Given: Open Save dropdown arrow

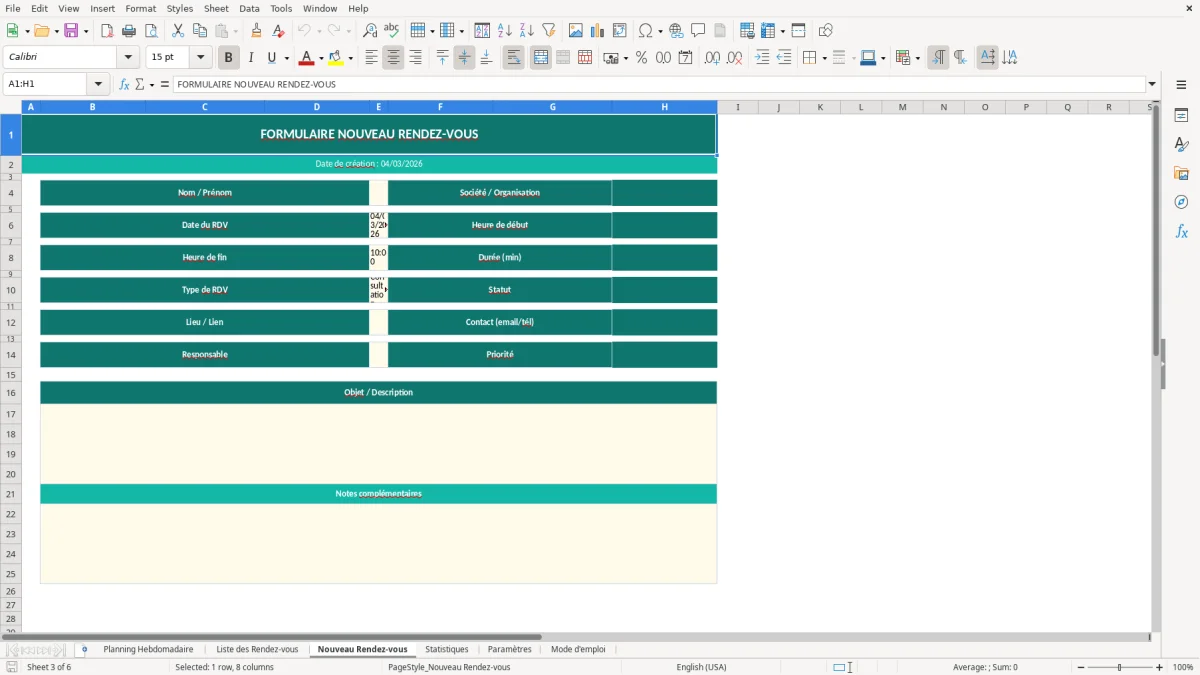Looking at the screenshot, I should pyautogui.click(x=86, y=31).
